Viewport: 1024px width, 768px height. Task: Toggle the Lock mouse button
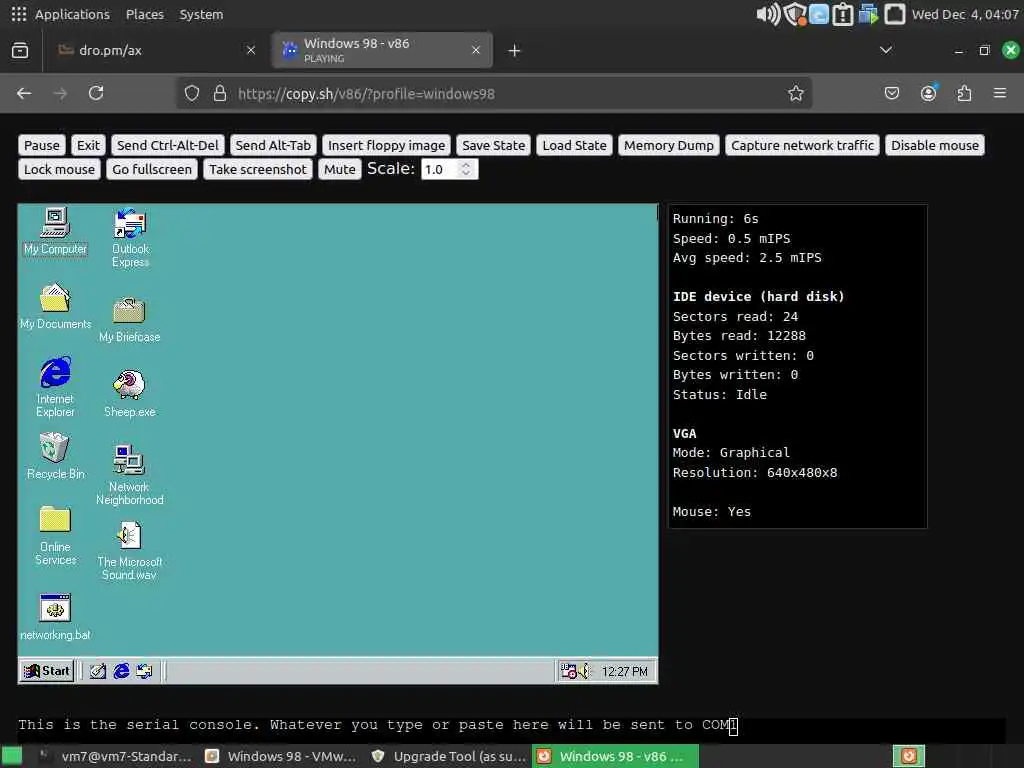59,169
